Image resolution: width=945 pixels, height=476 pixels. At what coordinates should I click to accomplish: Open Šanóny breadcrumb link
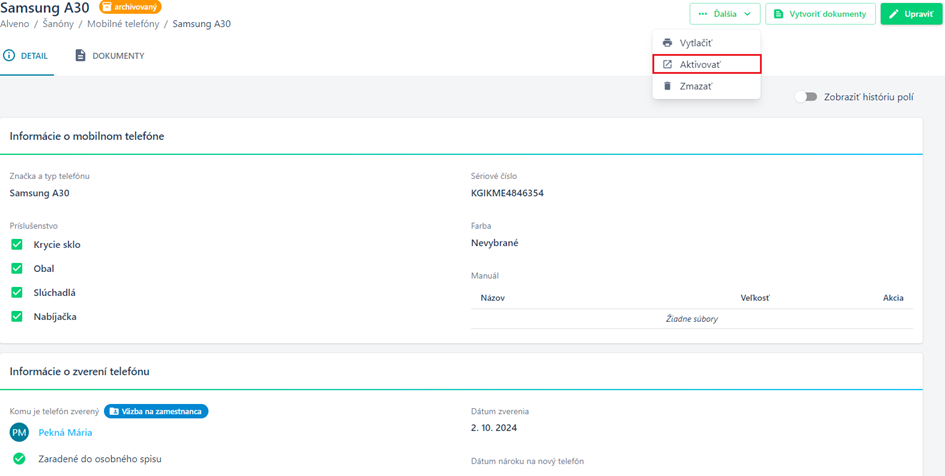click(58, 24)
